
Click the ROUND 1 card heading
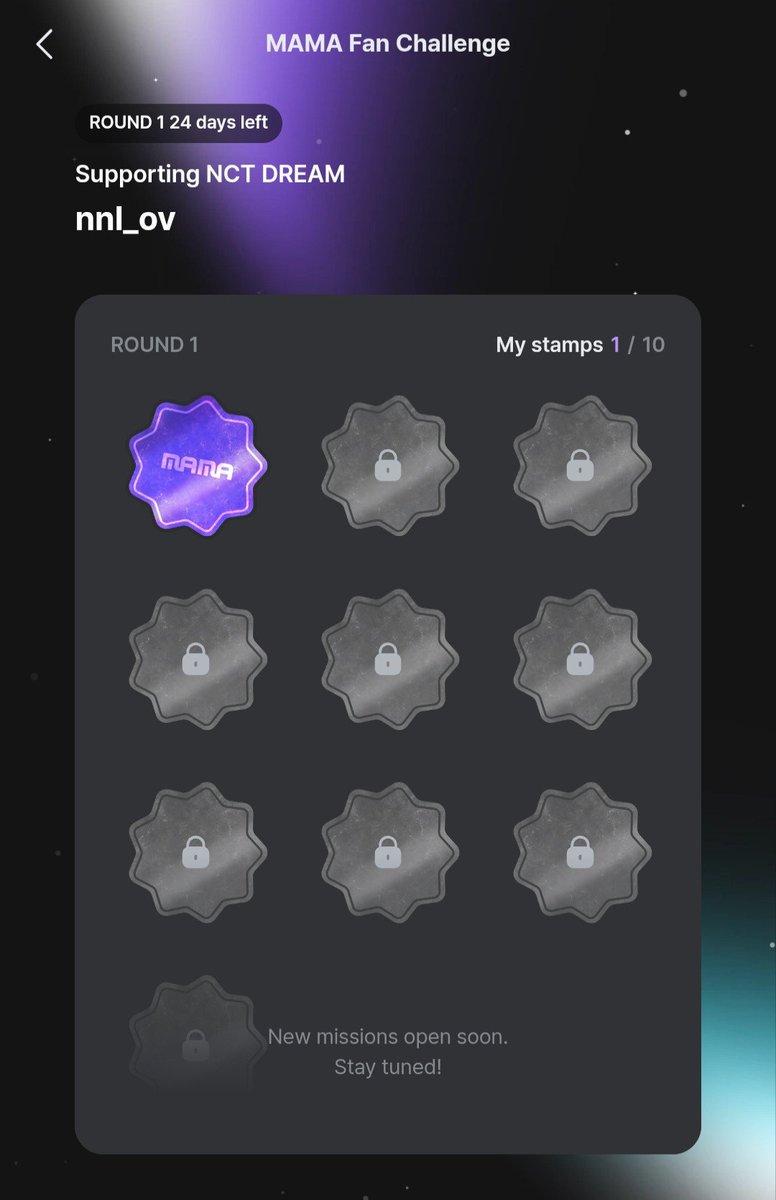pyautogui.click(x=155, y=345)
